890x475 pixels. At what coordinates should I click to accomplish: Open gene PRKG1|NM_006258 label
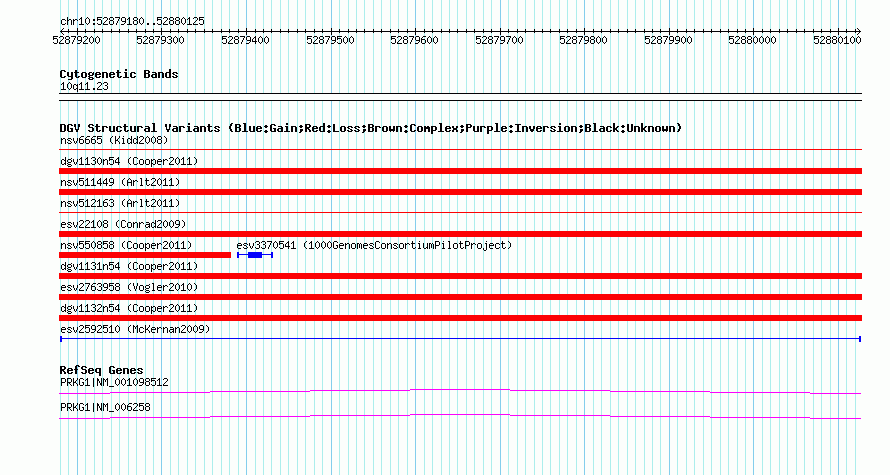point(105,407)
